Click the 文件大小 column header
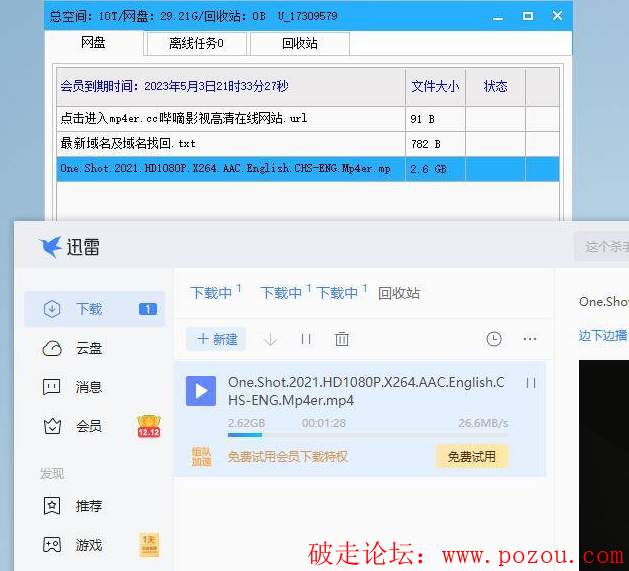 (x=435, y=87)
